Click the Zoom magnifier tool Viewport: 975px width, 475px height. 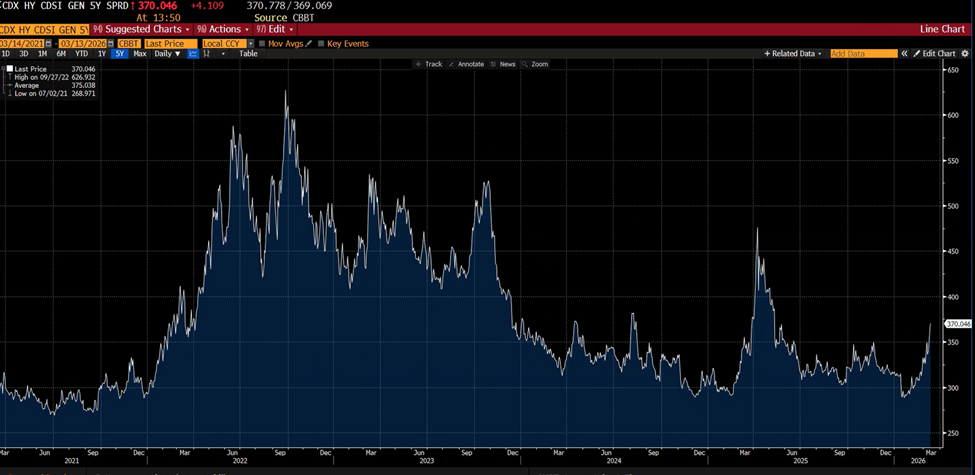point(535,64)
